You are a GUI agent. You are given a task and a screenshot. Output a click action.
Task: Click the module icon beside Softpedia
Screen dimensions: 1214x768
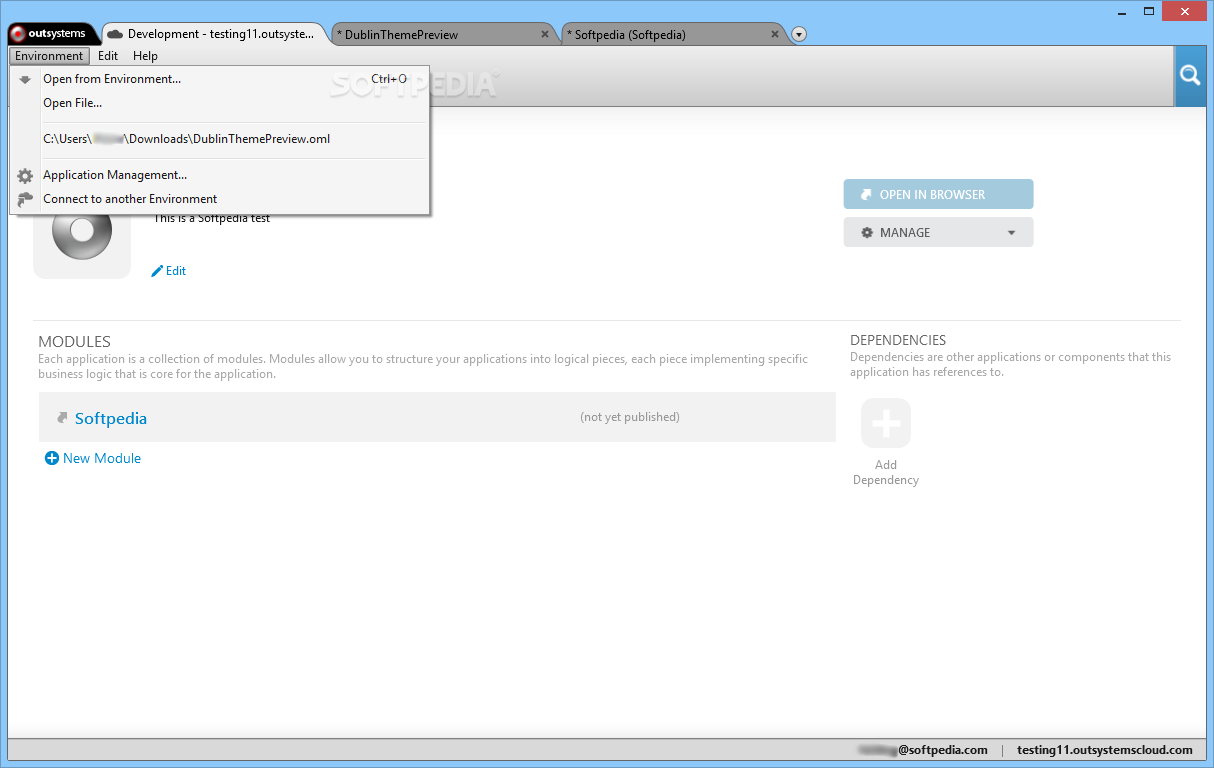62,418
